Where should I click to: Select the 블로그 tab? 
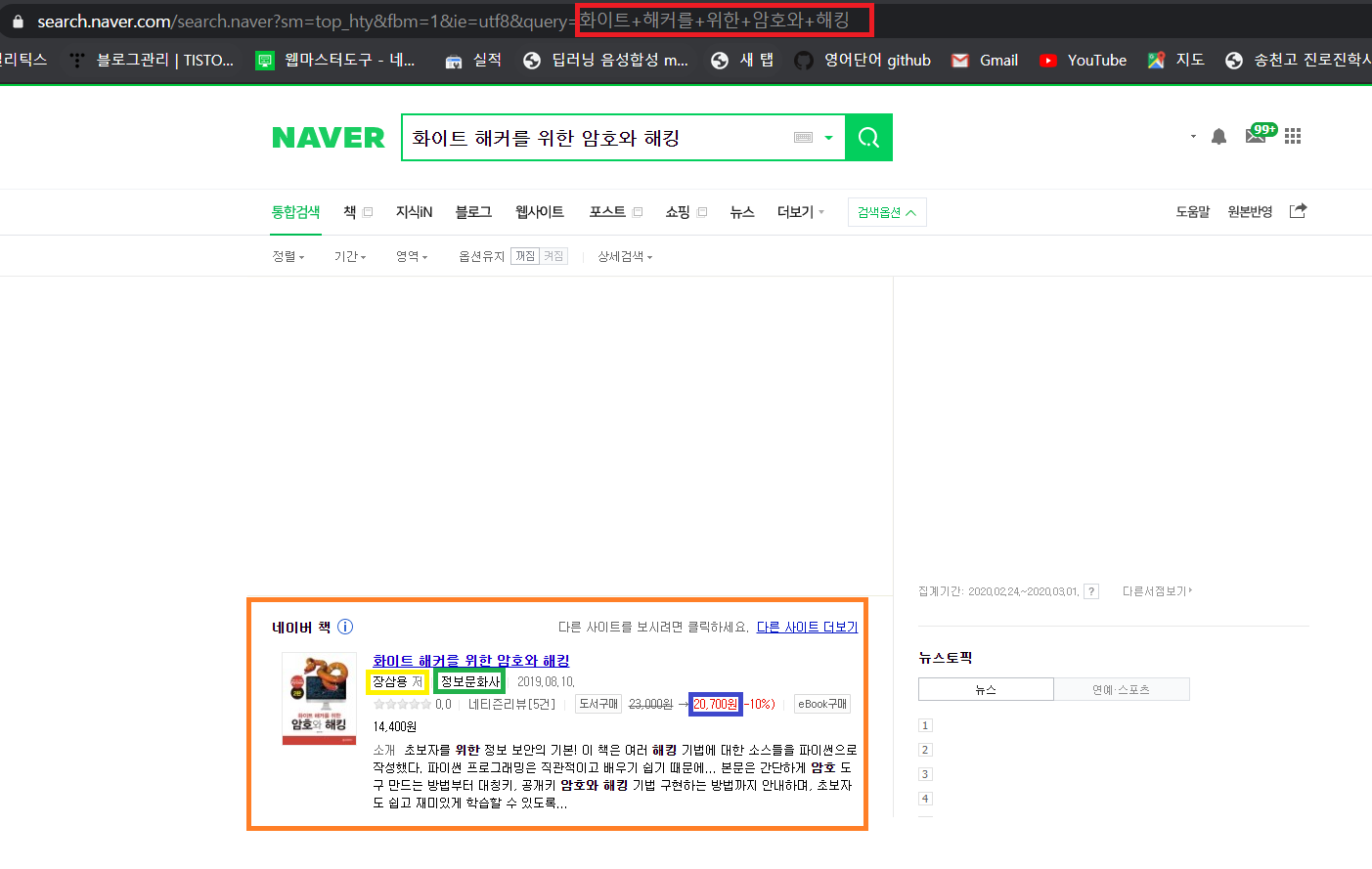click(x=473, y=212)
